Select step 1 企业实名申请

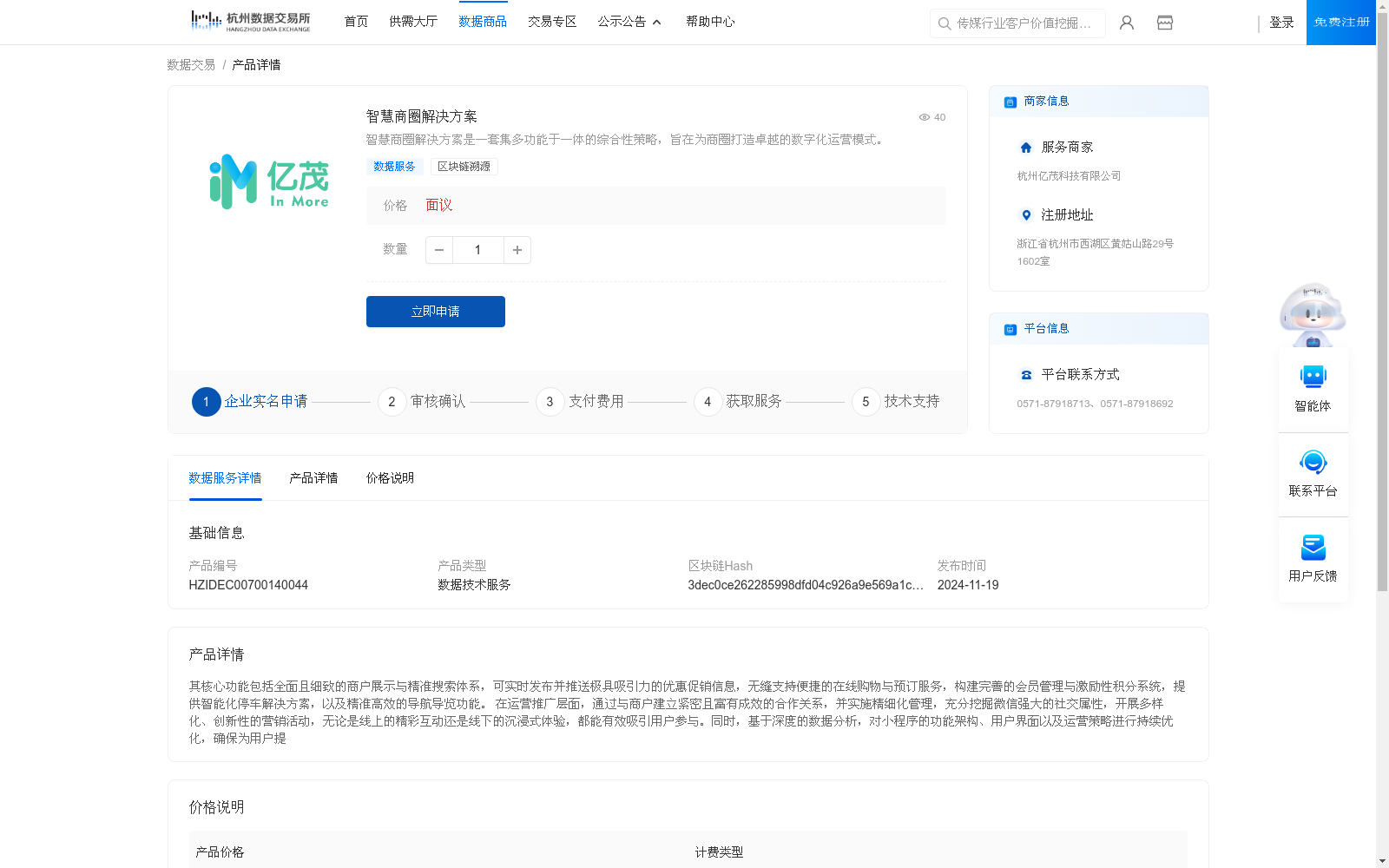point(250,402)
